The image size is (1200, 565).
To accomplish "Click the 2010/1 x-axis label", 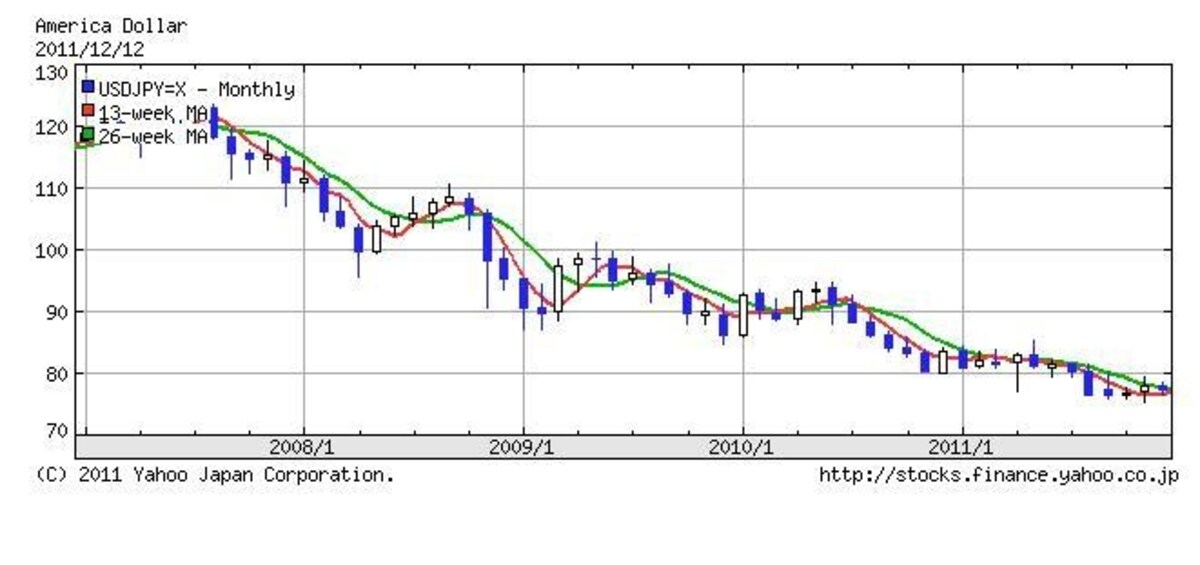I will tap(743, 447).
